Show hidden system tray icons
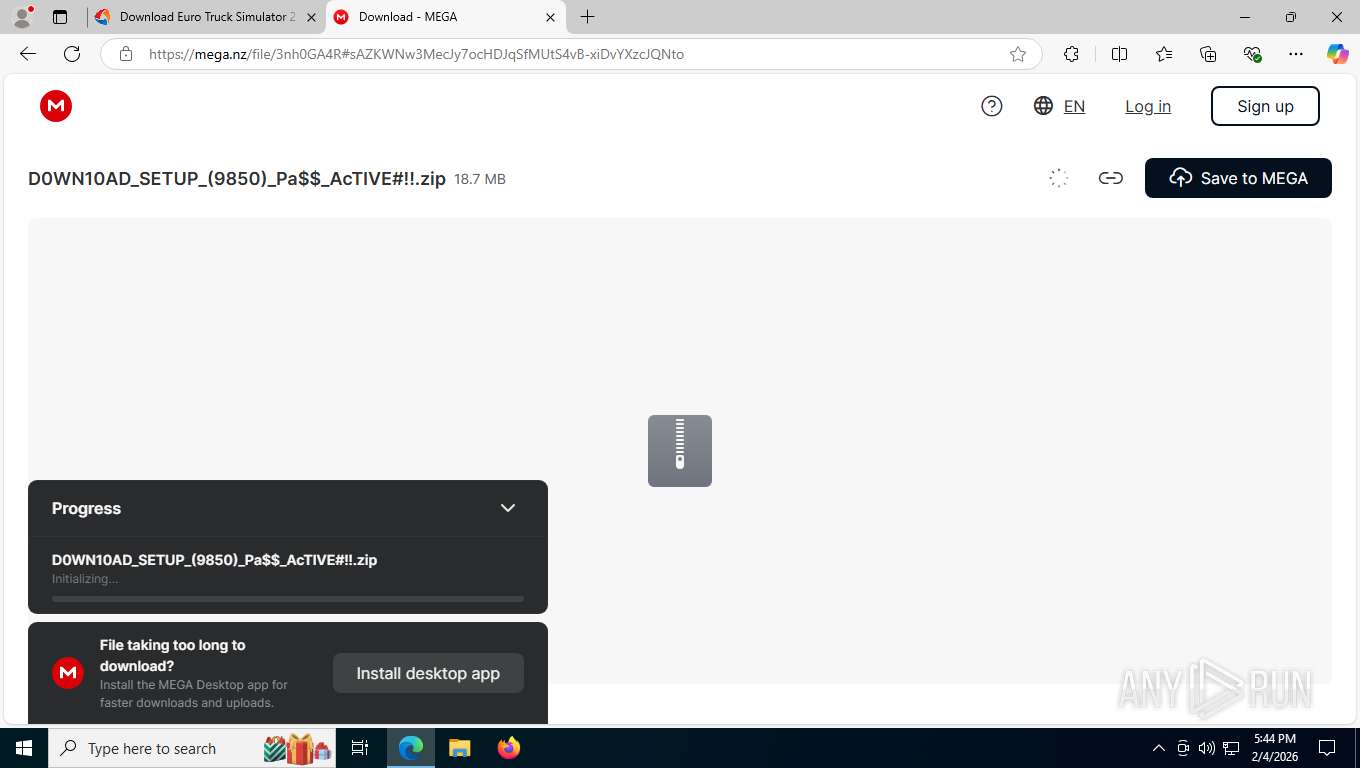The image size is (1360, 768). [x=1159, y=748]
